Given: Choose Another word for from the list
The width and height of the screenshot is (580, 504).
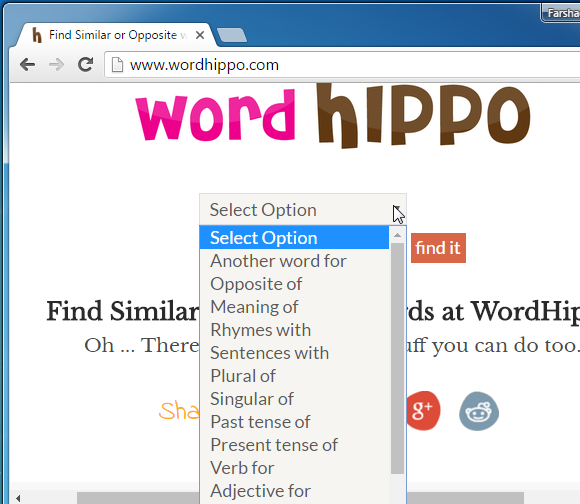Looking at the screenshot, I should pos(294,261).
